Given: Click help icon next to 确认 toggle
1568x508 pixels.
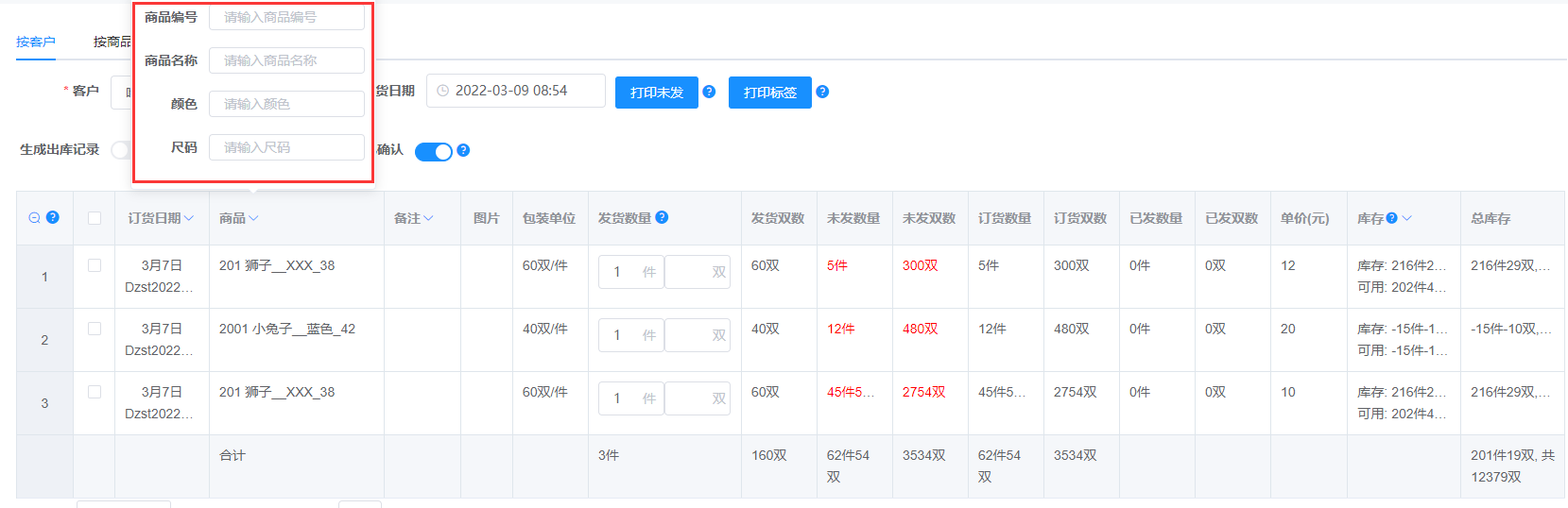Looking at the screenshot, I should [463, 150].
